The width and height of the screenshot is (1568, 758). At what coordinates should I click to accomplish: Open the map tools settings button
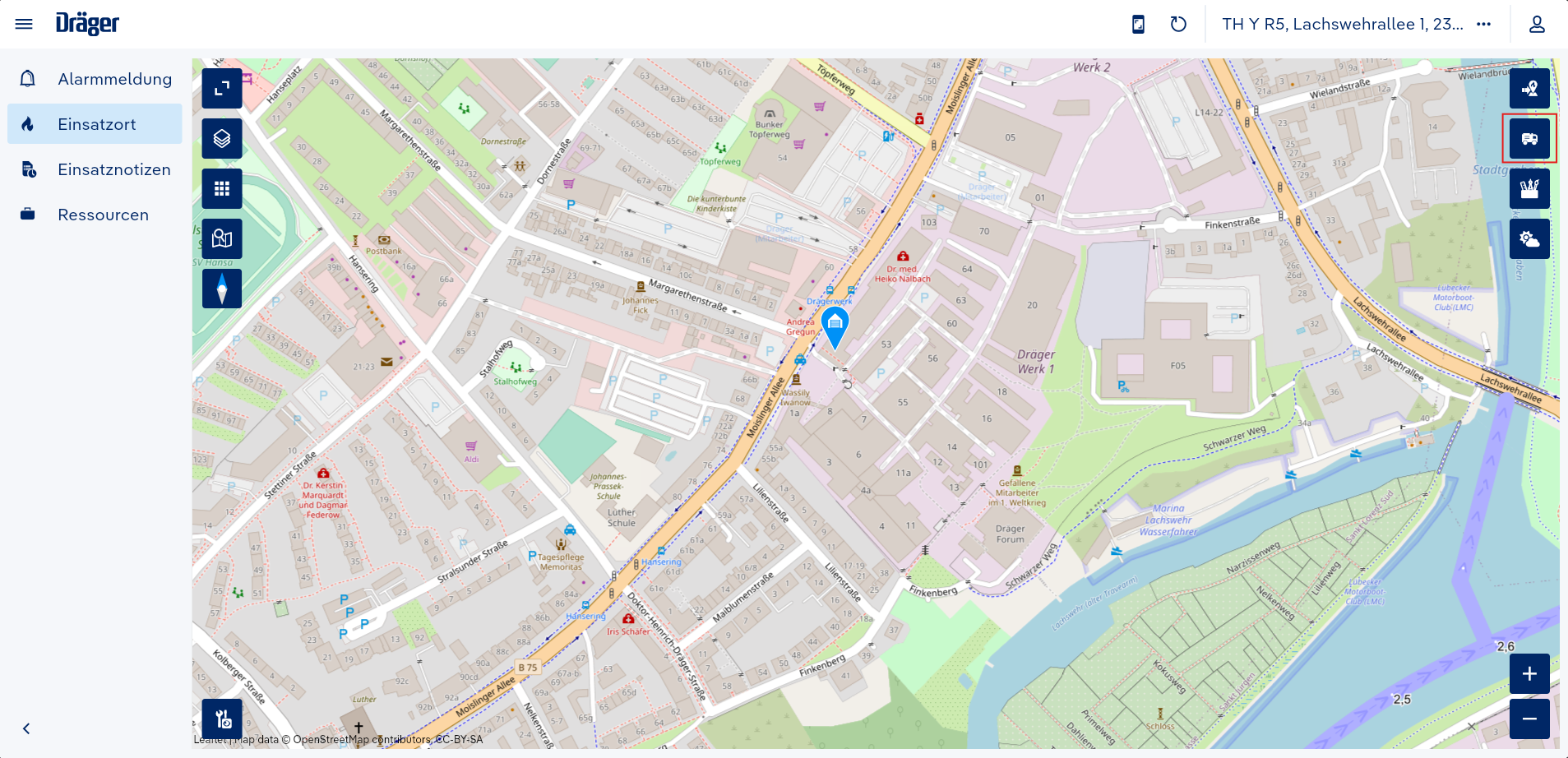(x=222, y=719)
